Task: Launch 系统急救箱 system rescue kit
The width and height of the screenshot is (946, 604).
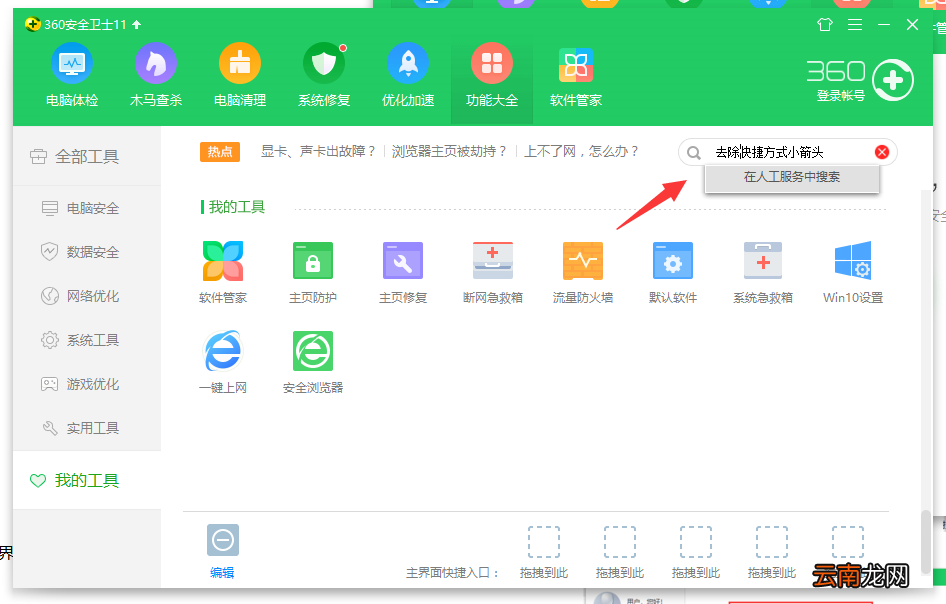Action: pos(763,272)
